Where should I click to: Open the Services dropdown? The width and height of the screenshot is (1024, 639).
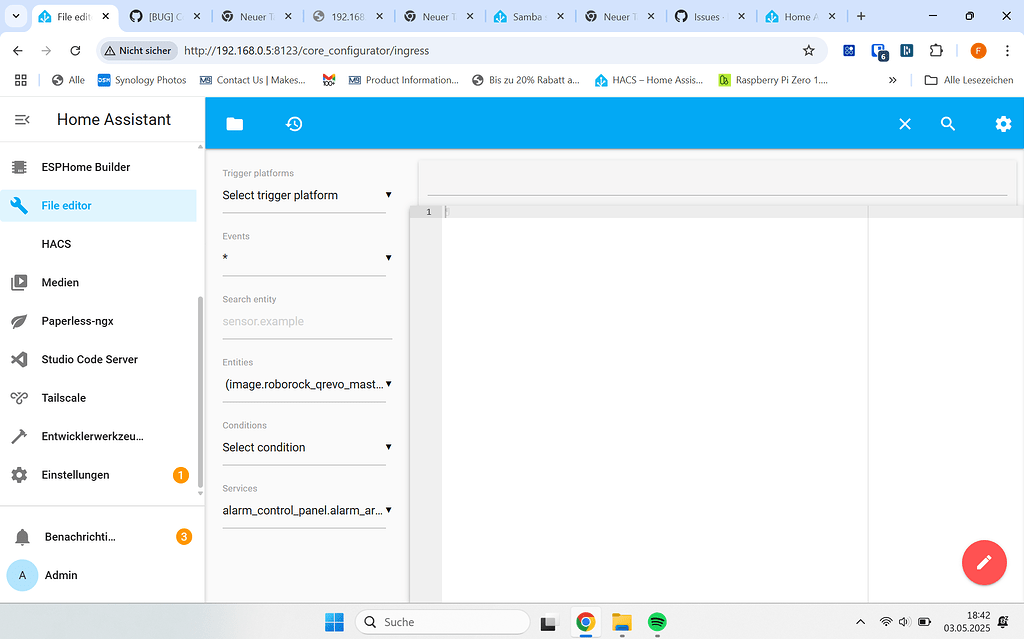click(x=304, y=510)
